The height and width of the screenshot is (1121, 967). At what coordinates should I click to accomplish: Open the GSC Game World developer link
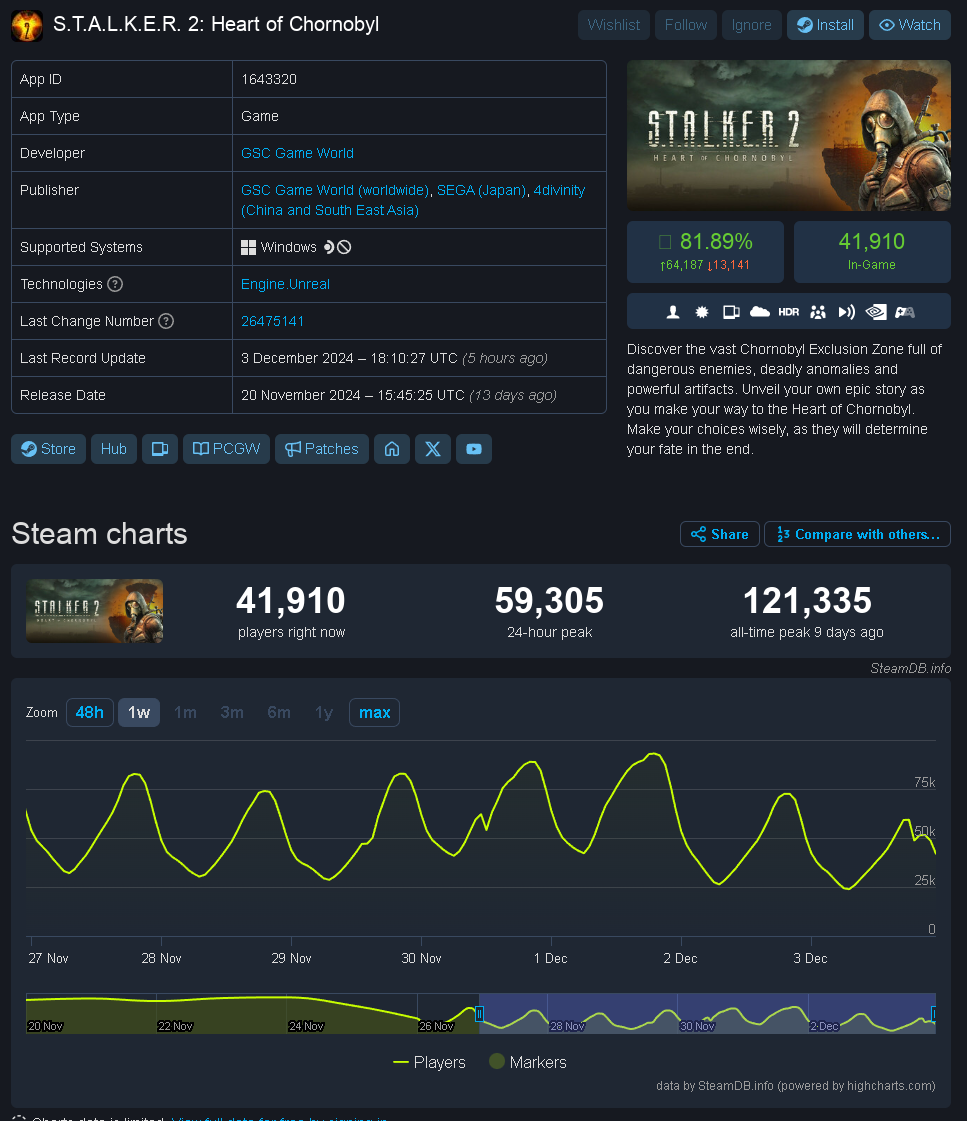point(297,153)
